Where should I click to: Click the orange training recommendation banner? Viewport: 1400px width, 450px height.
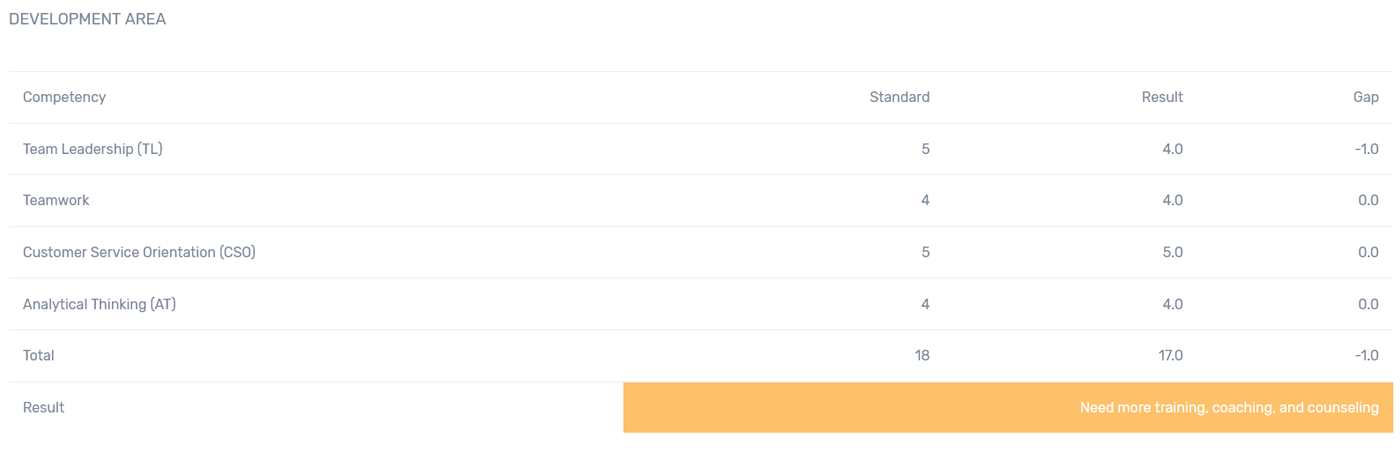point(1008,407)
